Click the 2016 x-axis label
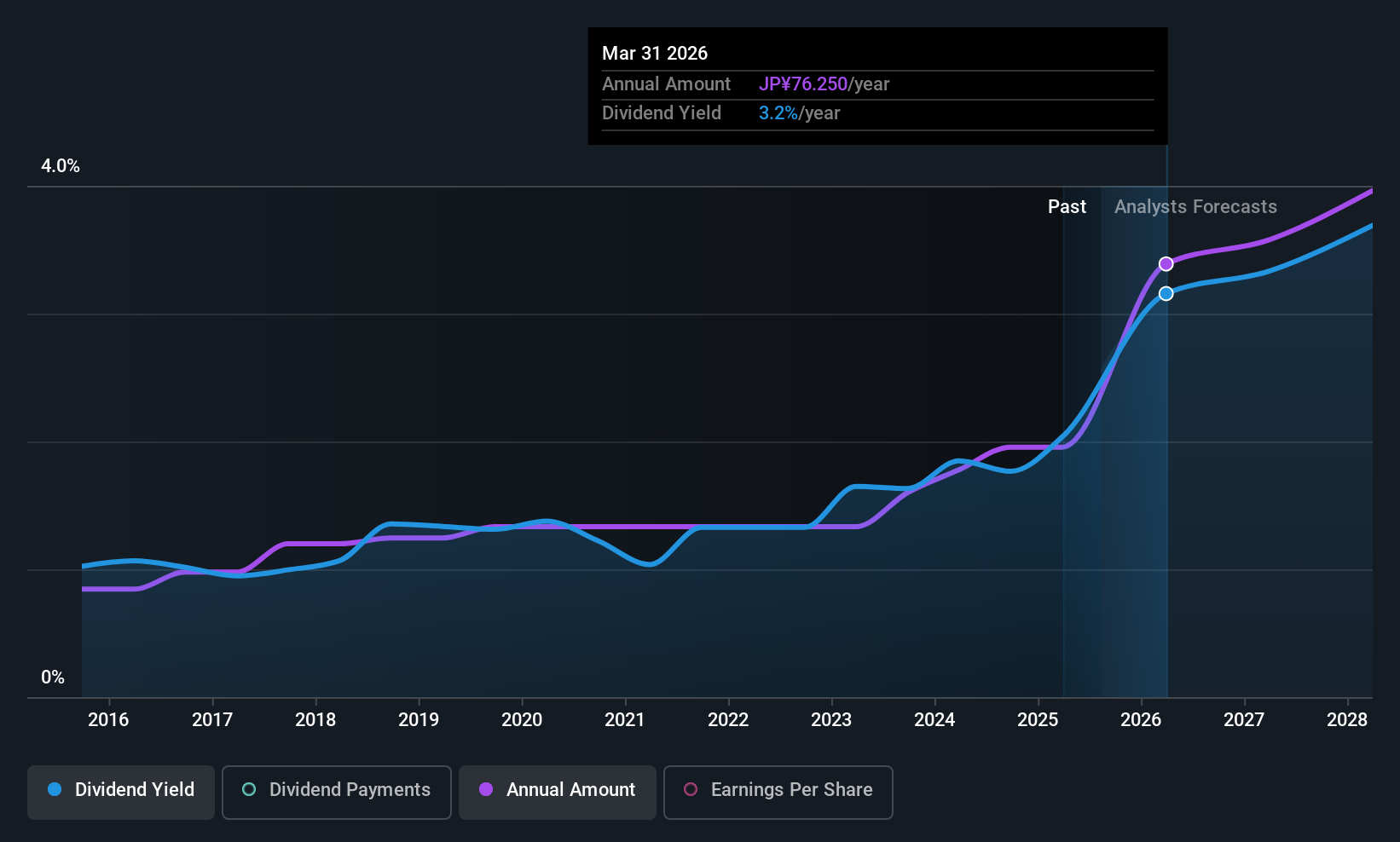This screenshot has height=842, width=1400. pyautogui.click(x=108, y=720)
